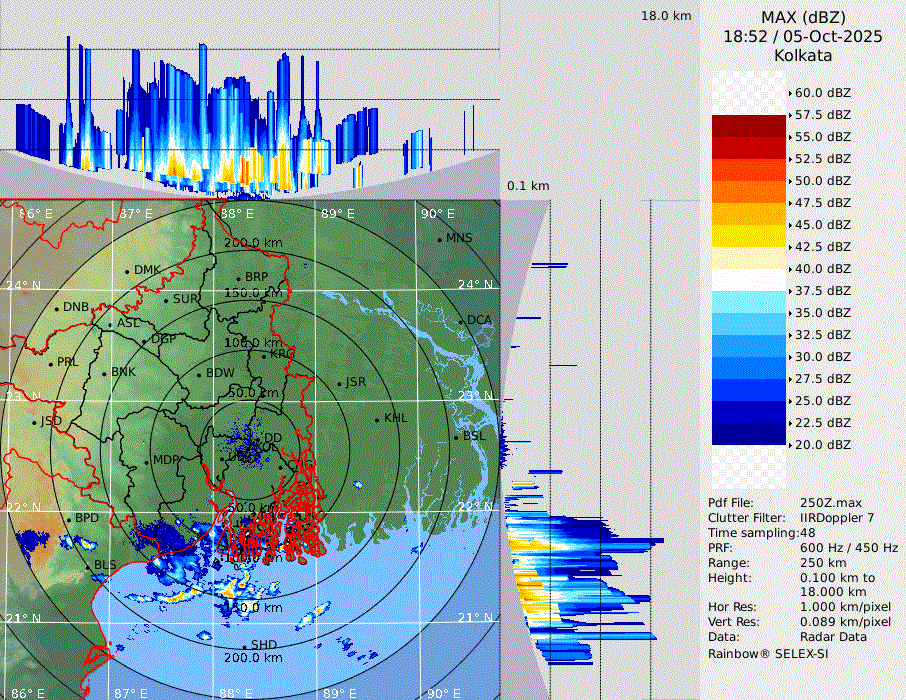Click the yellow swatch above 42.5 dBZ
Image resolution: width=906 pixels, height=700 pixels.
749,236
